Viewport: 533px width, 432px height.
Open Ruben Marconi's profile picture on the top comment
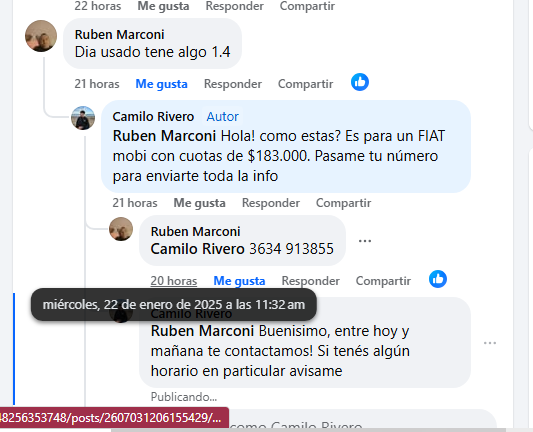[41, 36]
